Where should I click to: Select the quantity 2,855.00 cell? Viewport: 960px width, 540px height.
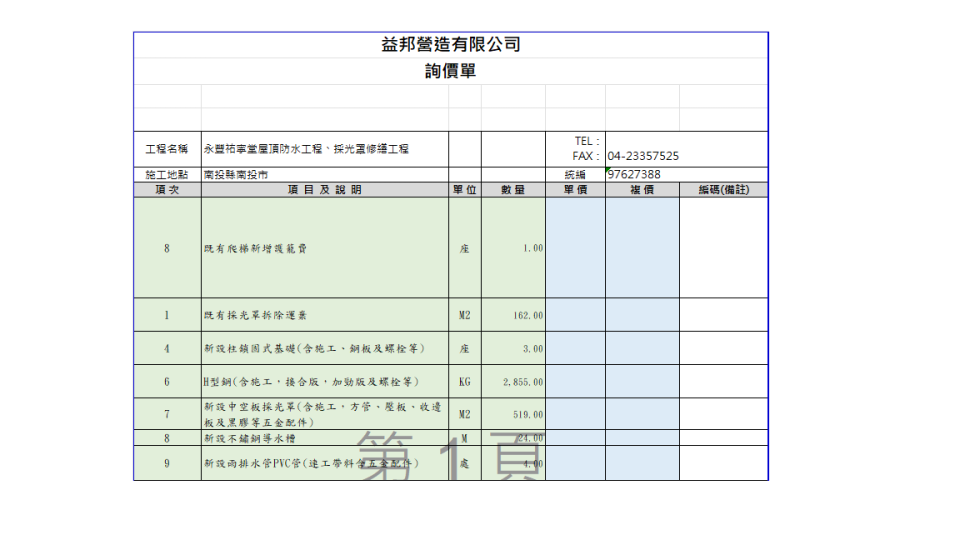[513, 381]
